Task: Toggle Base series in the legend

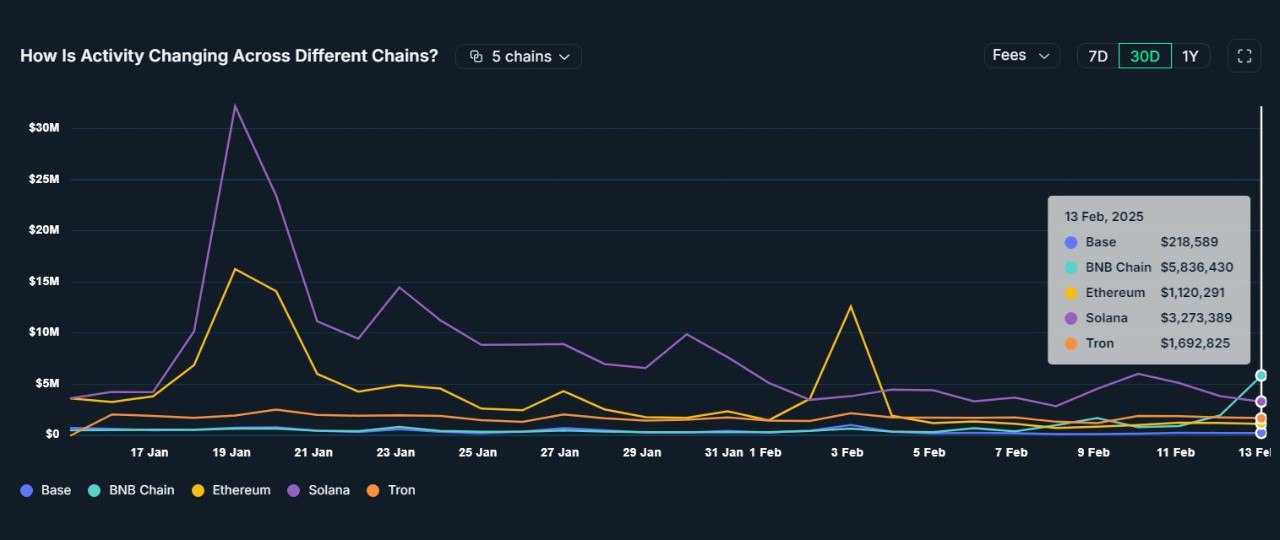Action: click(46, 490)
